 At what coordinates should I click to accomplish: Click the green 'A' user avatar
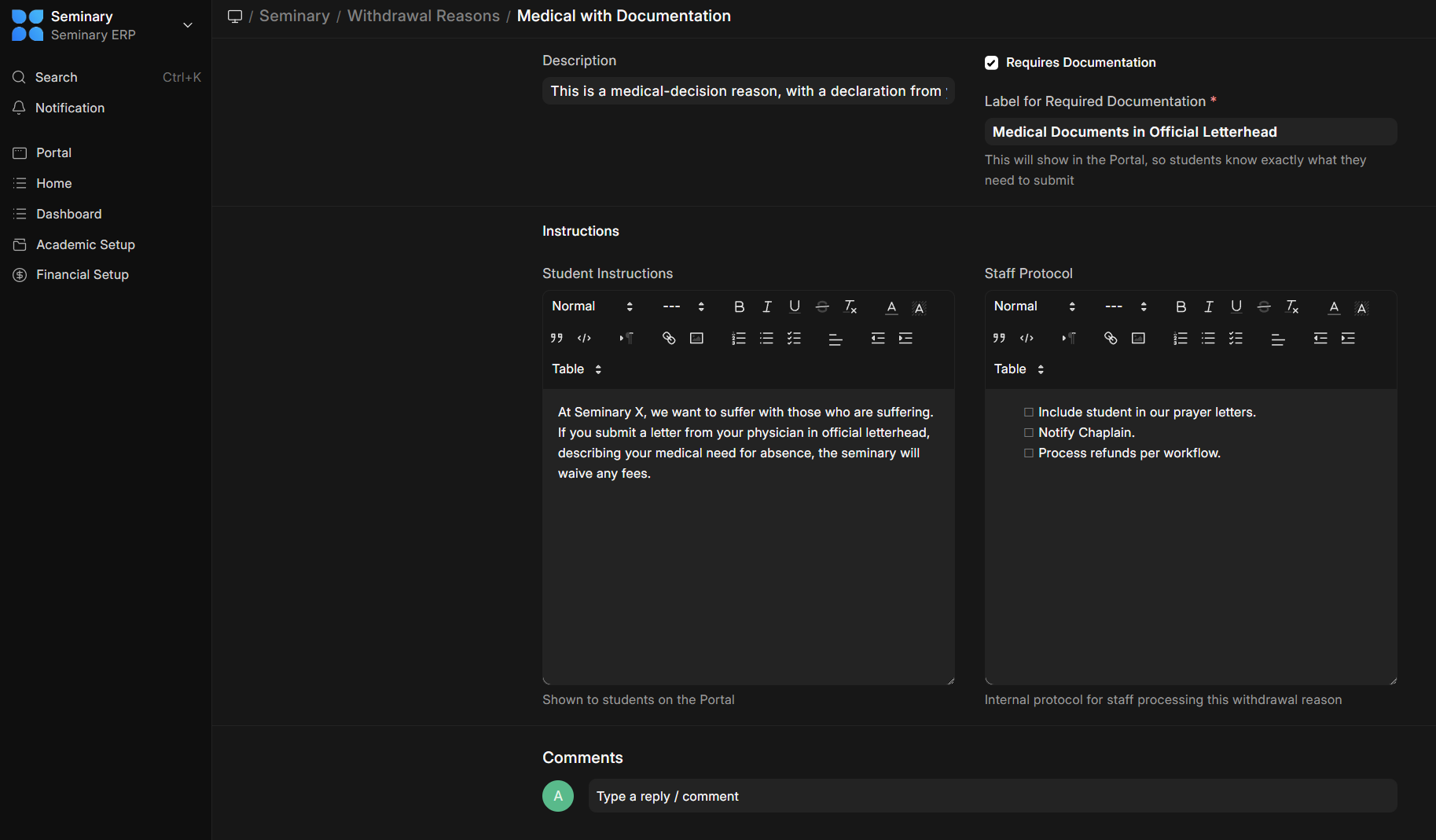click(558, 796)
